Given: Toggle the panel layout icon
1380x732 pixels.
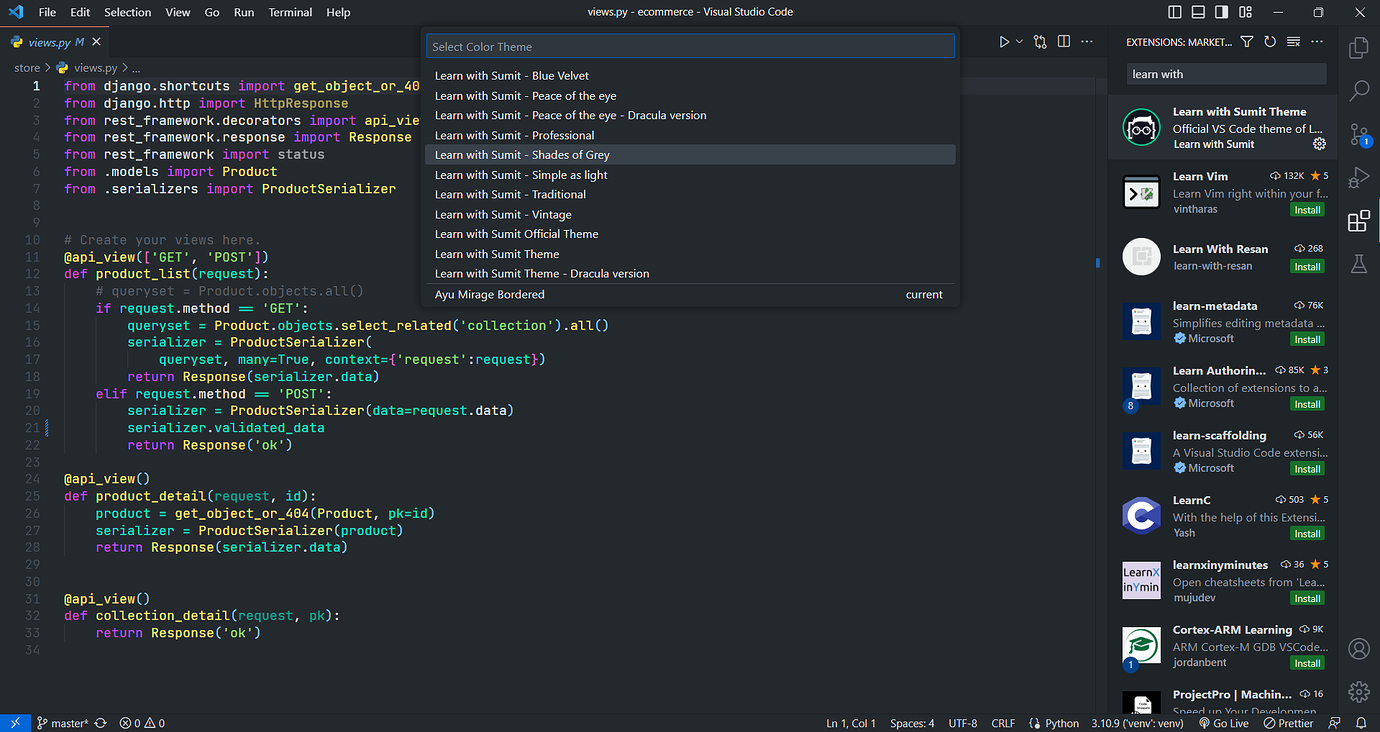Looking at the screenshot, I should (1197, 12).
